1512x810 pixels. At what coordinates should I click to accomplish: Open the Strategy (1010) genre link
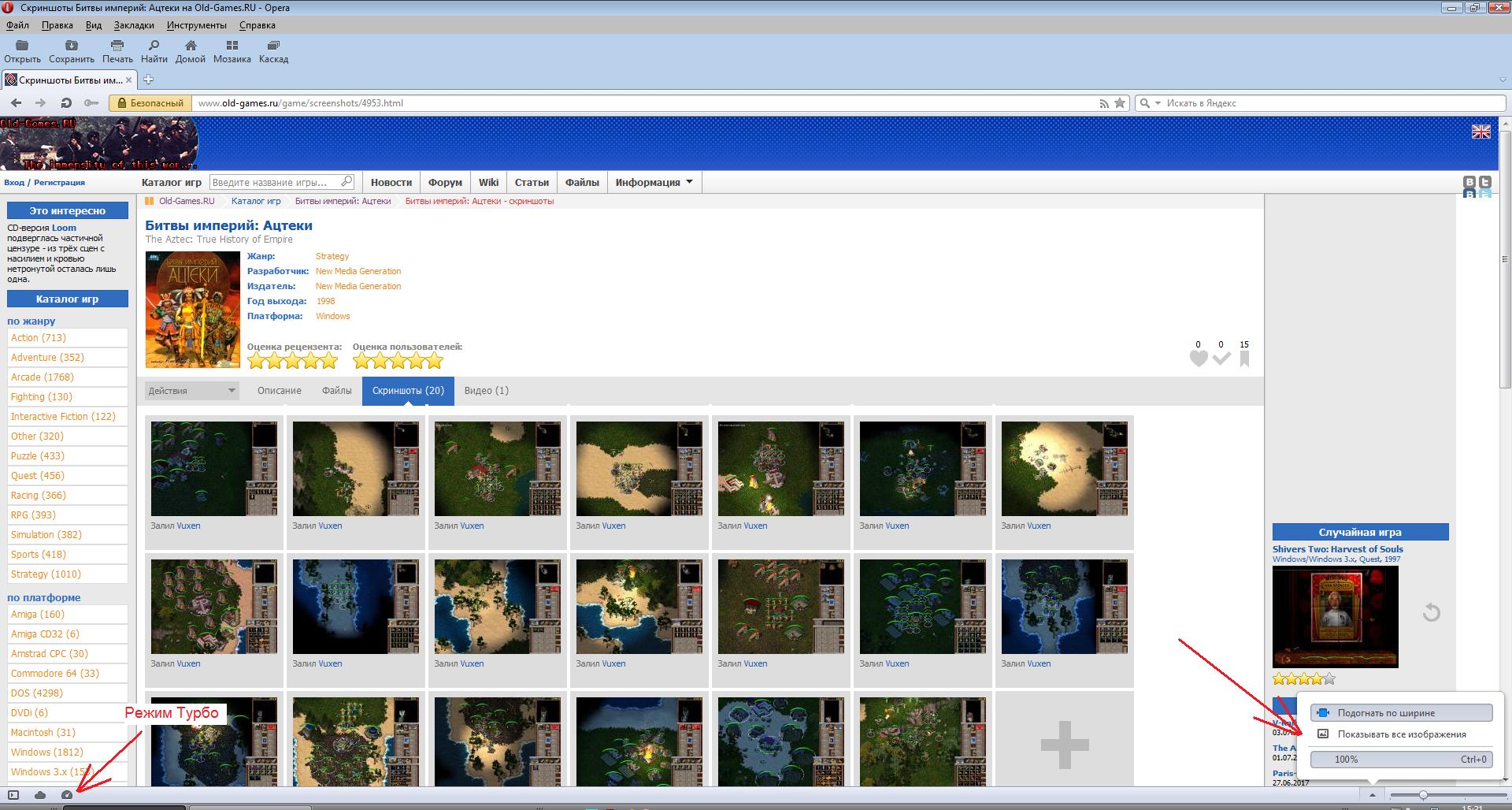point(46,574)
